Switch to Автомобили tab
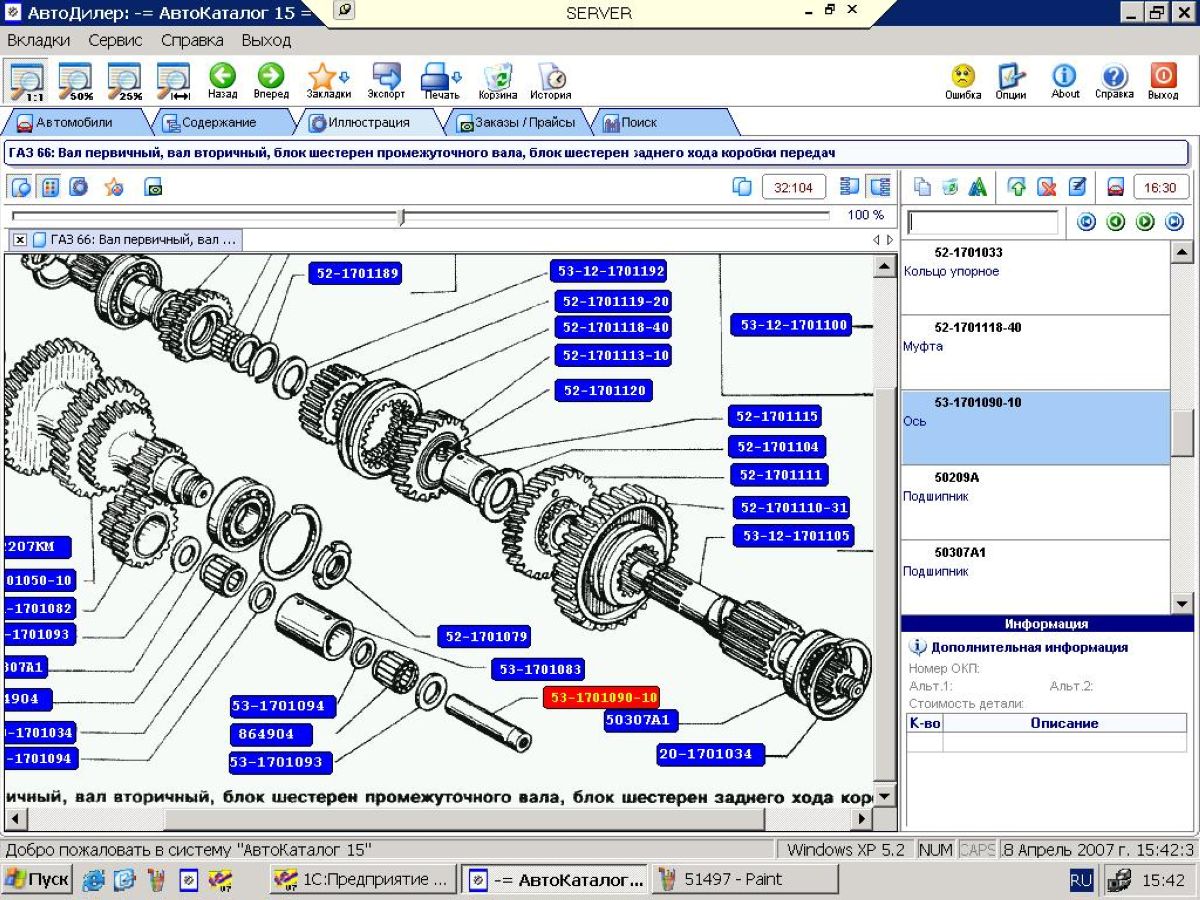The width and height of the screenshot is (1200, 900). [x=74, y=122]
